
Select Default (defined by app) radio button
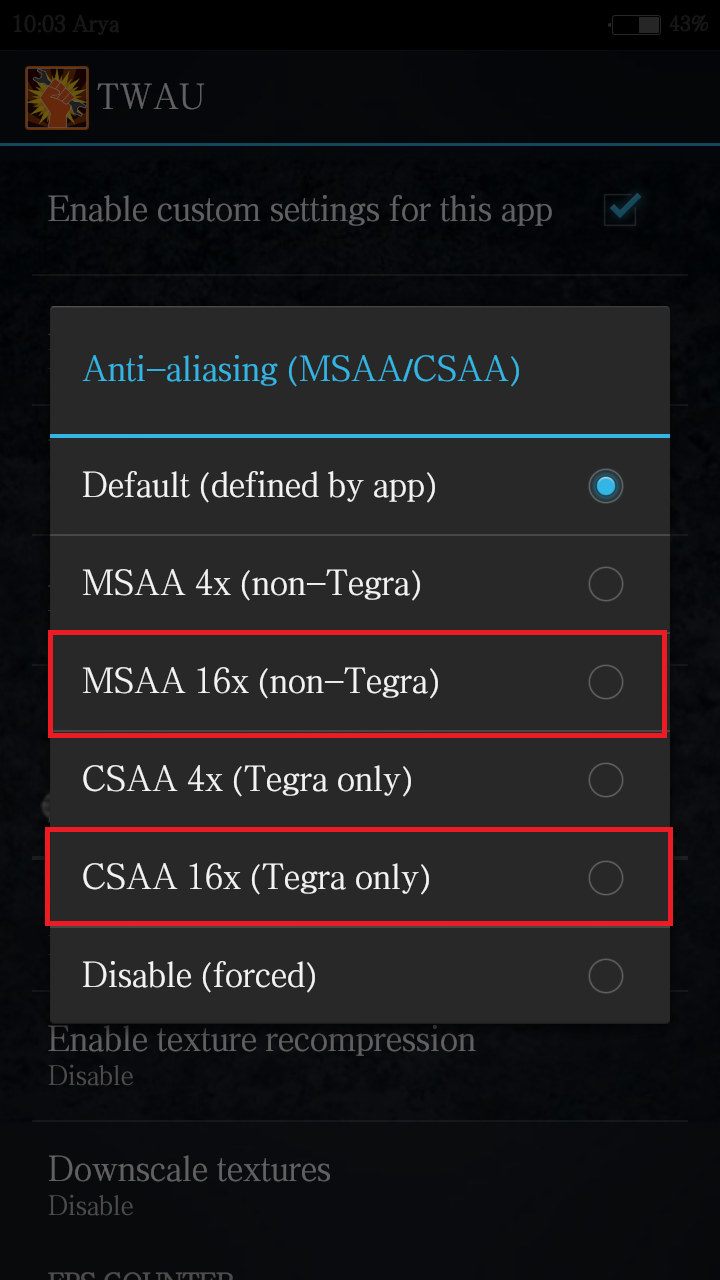(605, 486)
